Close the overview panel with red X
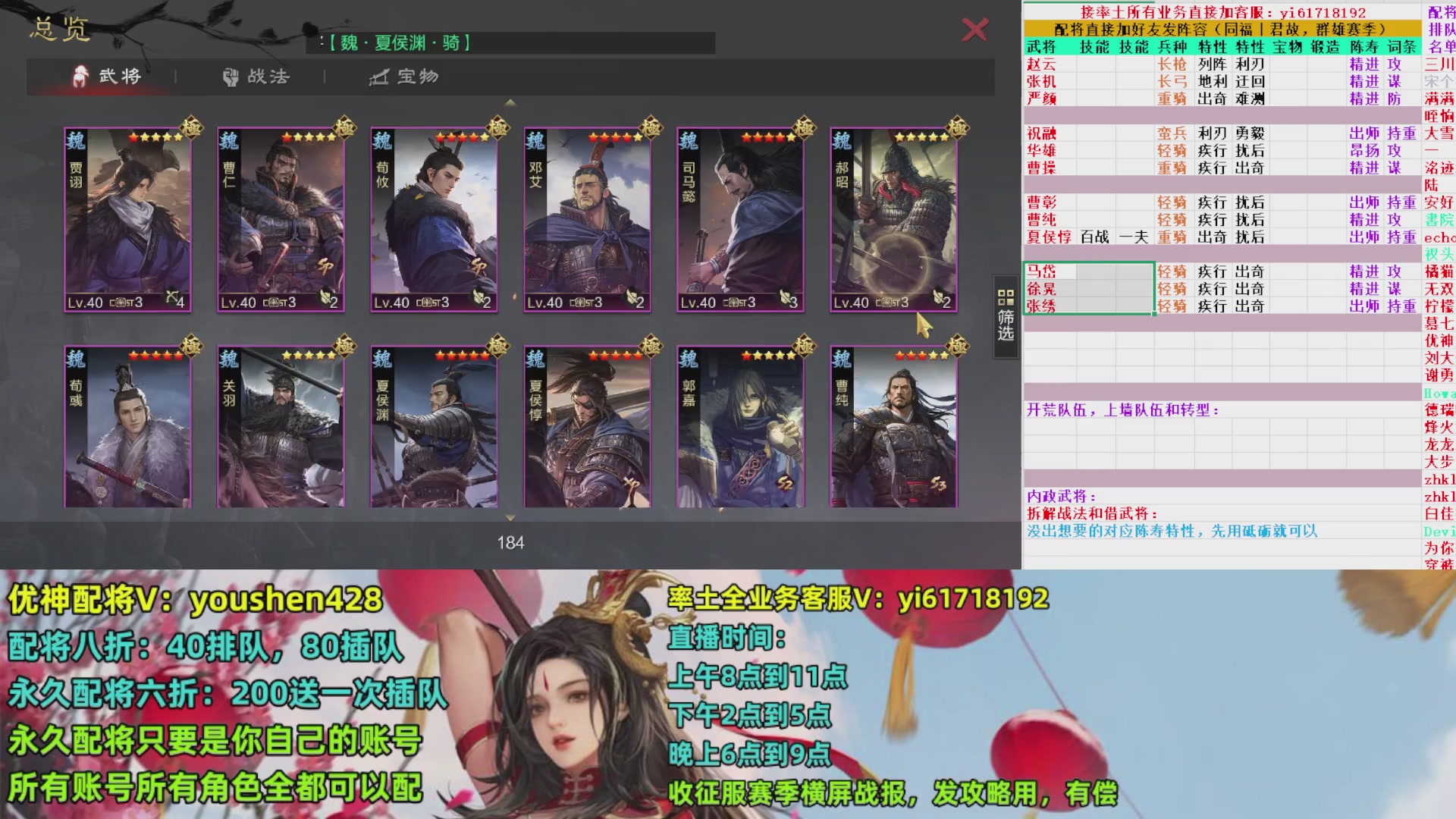This screenshot has height=819, width=1456. [974, 30]
